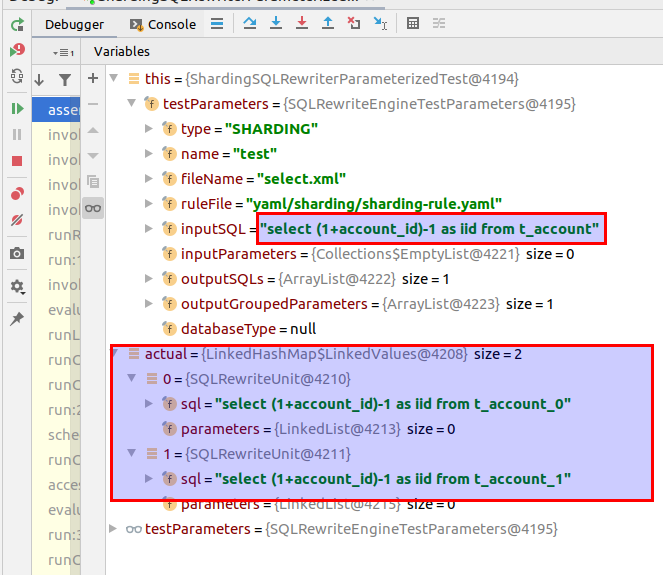Select the 'runL' stack frame
This screenshot has height=575, width=663.
(x=56, y=335)
